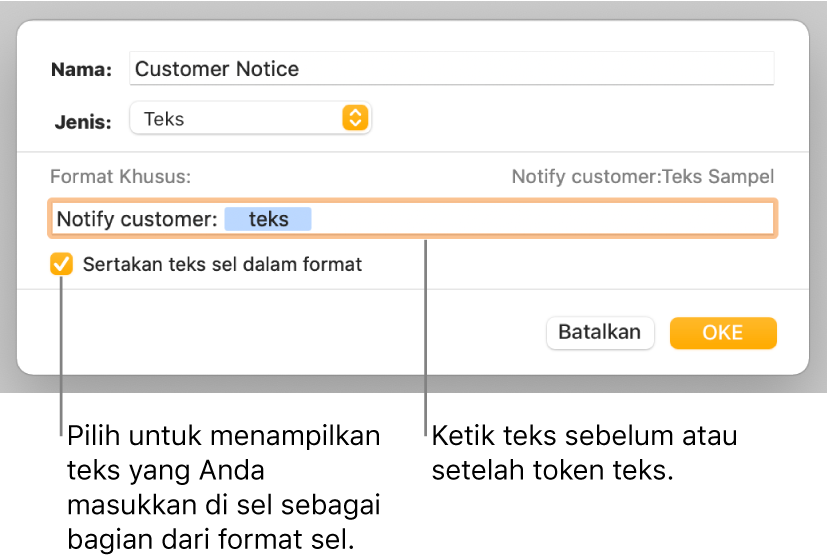Click the Jenis: label

click(83, 122)
